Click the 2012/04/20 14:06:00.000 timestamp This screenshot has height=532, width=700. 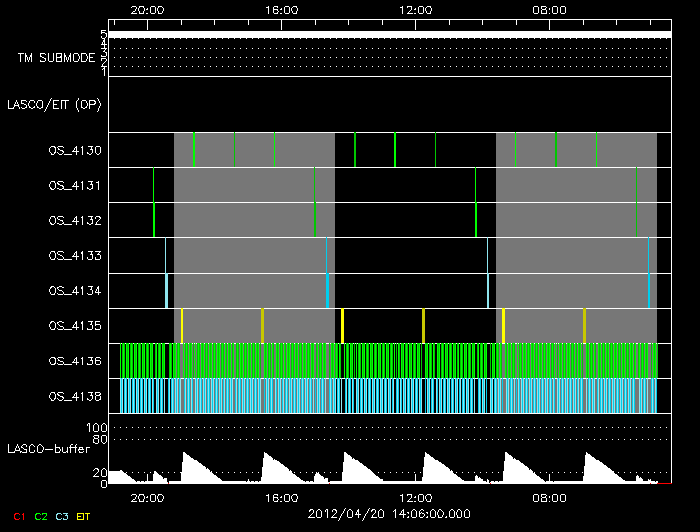(x=389, y=514)
